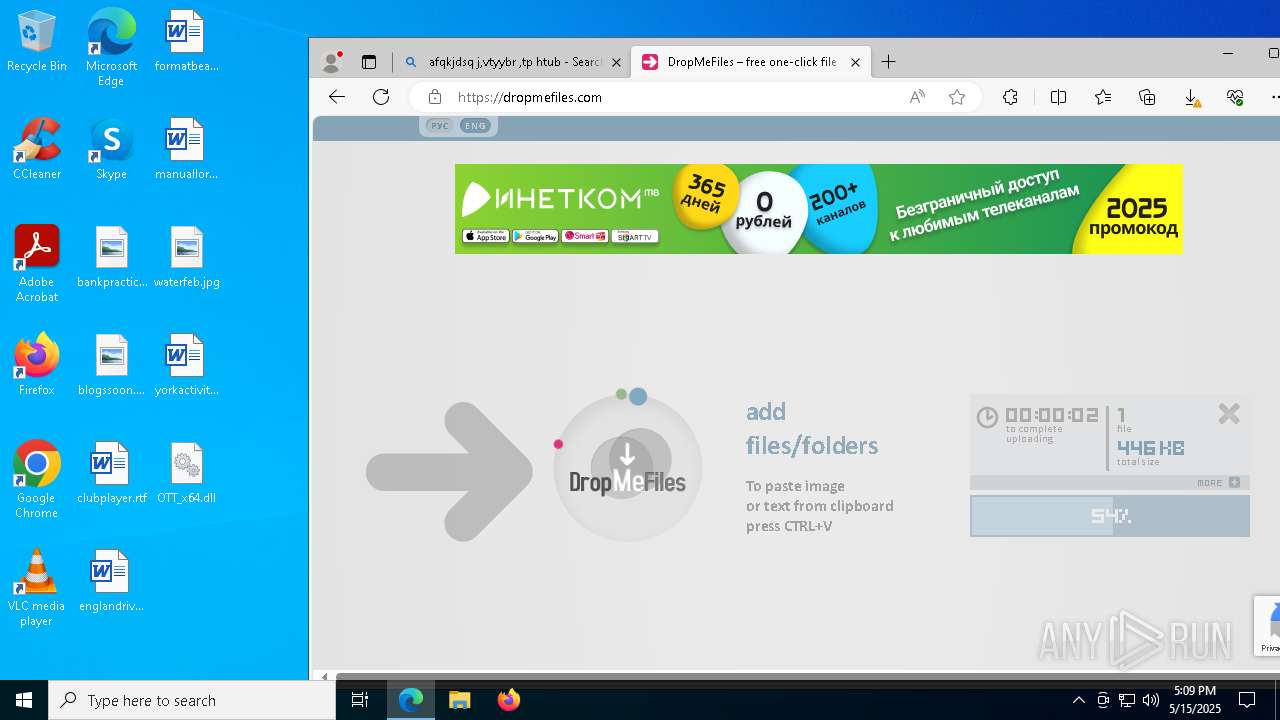
Task: Open Adobe Acrobat shortcut
Action: click(x=37, y=264)
